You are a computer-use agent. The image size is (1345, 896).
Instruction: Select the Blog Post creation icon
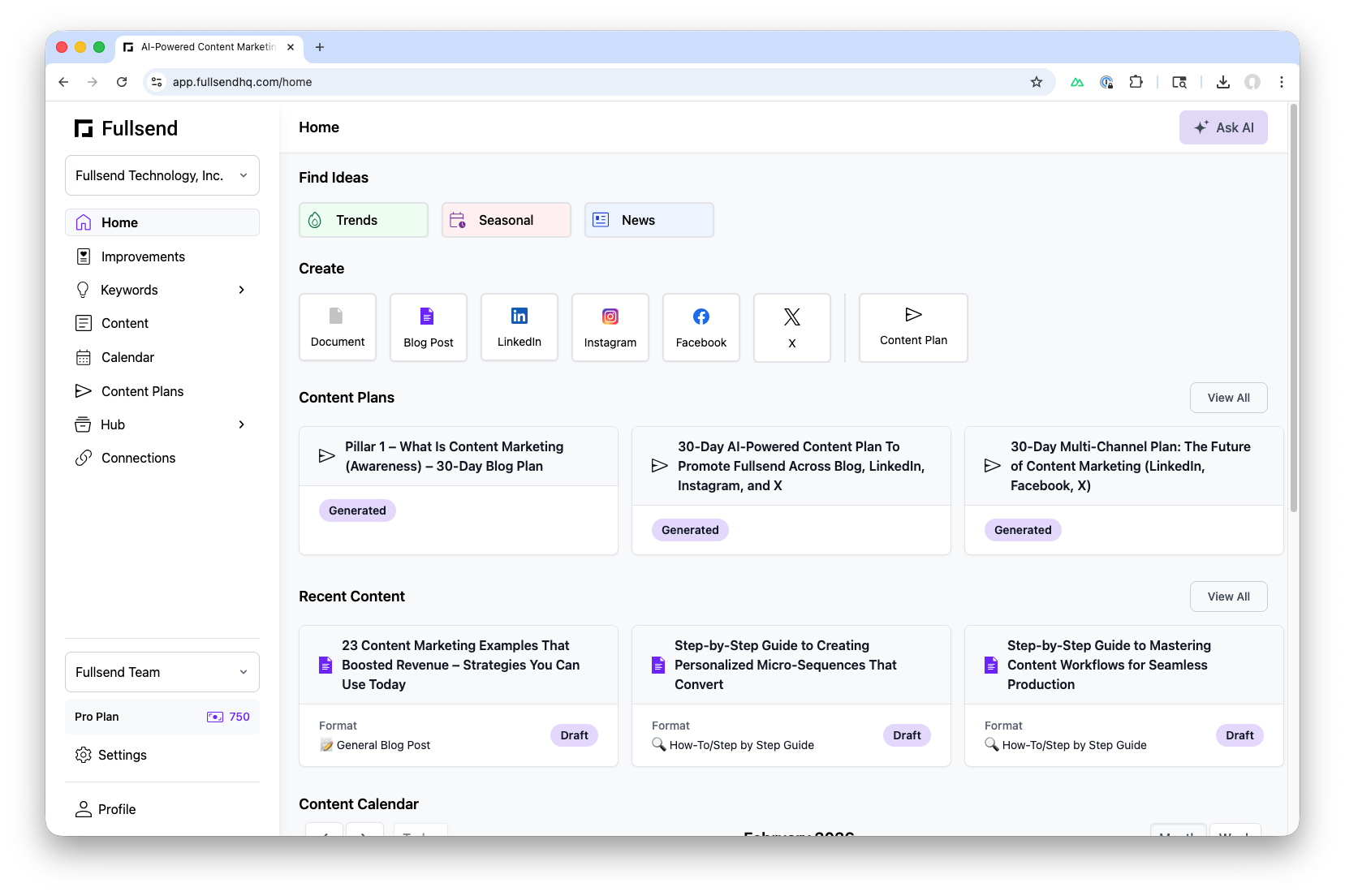428,327
